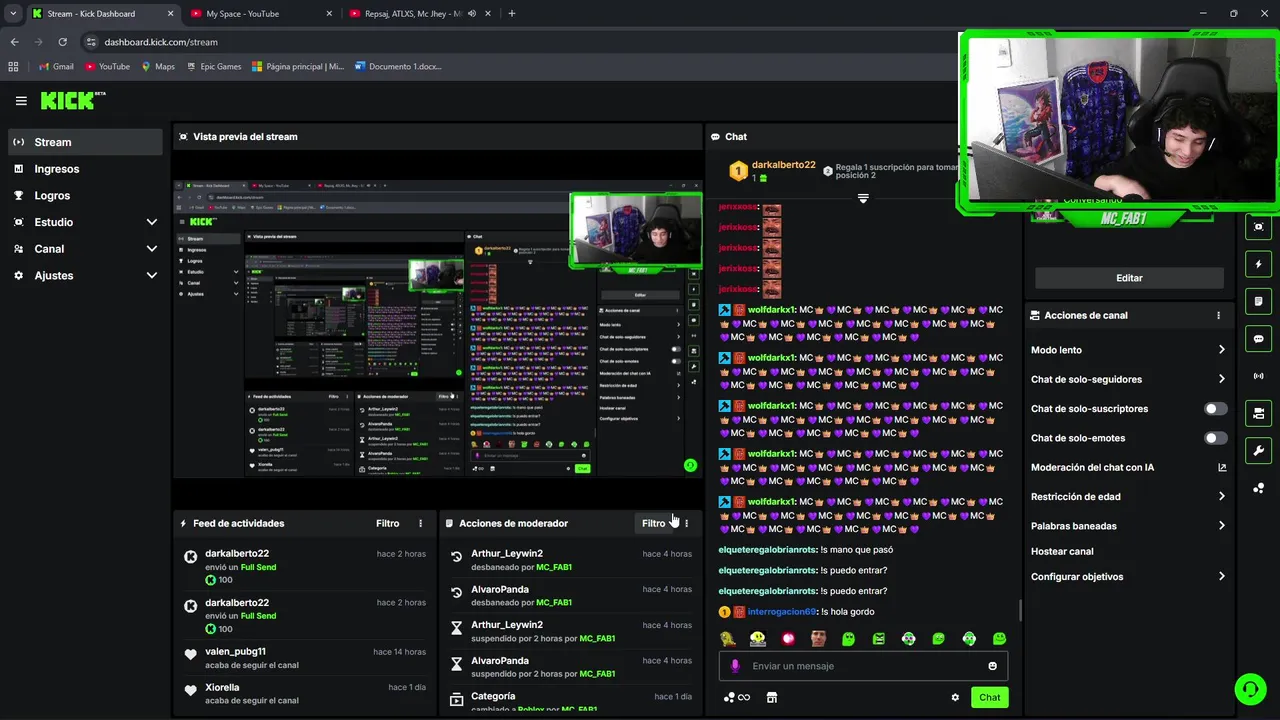Open the Modo lento submenu arrow
This screenshot has height=720, width=1280.
pyautogui.click(x=1221, y=350)
